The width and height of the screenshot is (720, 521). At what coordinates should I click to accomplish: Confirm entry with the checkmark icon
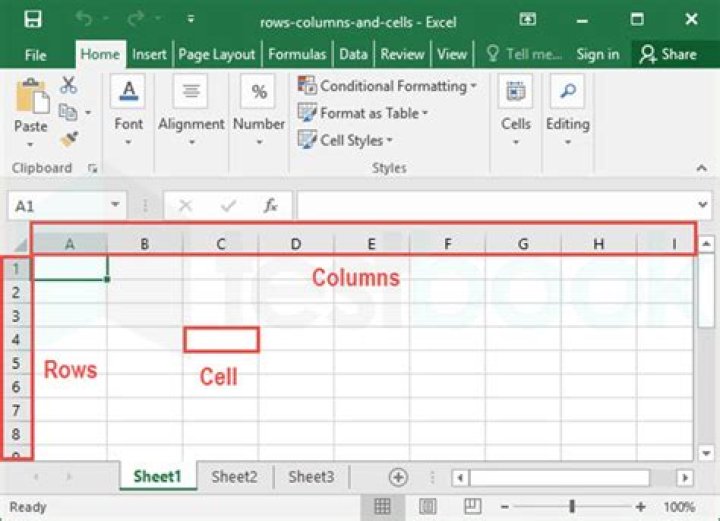pyautogui.click(x=228, y=205)
